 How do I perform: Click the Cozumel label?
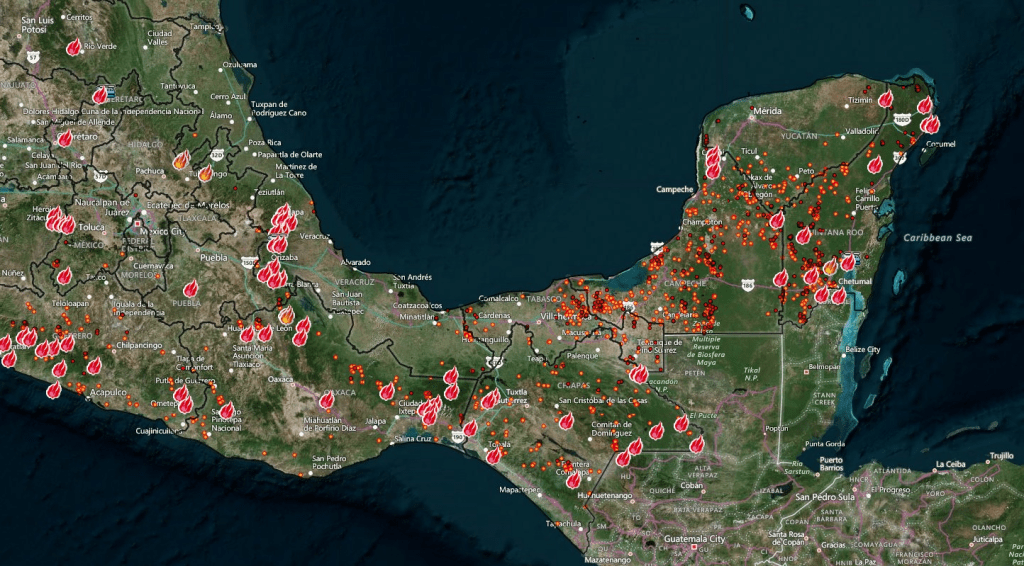(941, 144)
